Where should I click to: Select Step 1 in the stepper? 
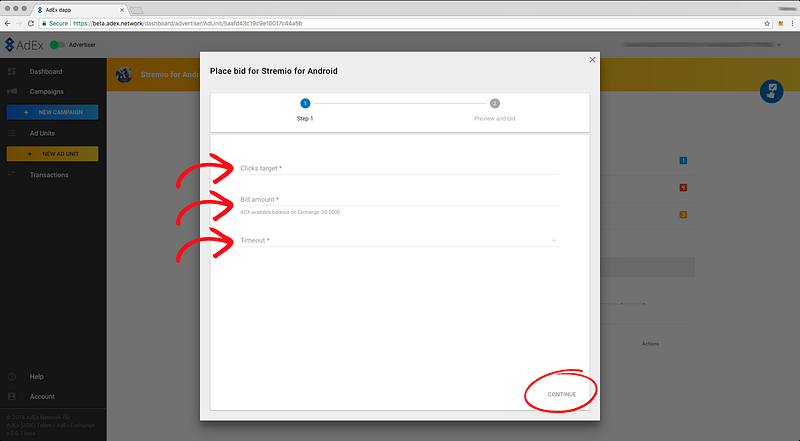coord(305,110)
